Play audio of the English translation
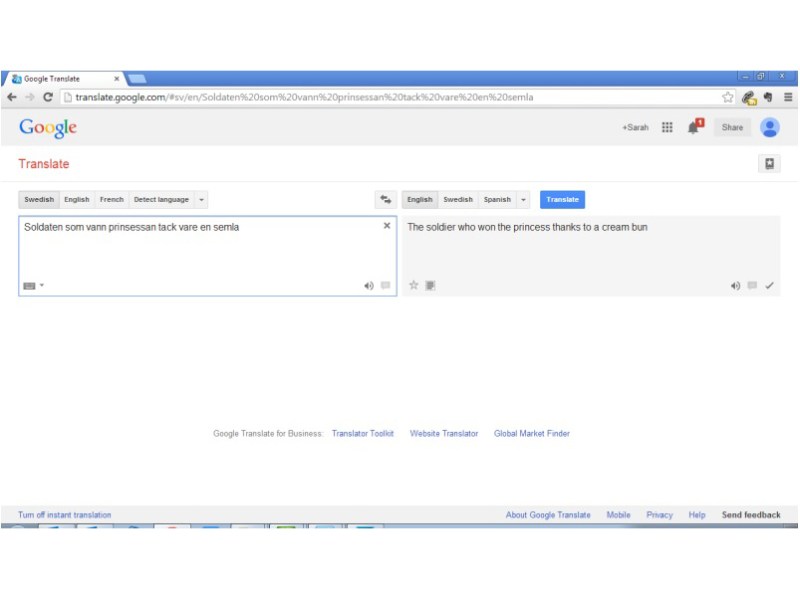Screen dimensions: 800x599 [736, 286]
